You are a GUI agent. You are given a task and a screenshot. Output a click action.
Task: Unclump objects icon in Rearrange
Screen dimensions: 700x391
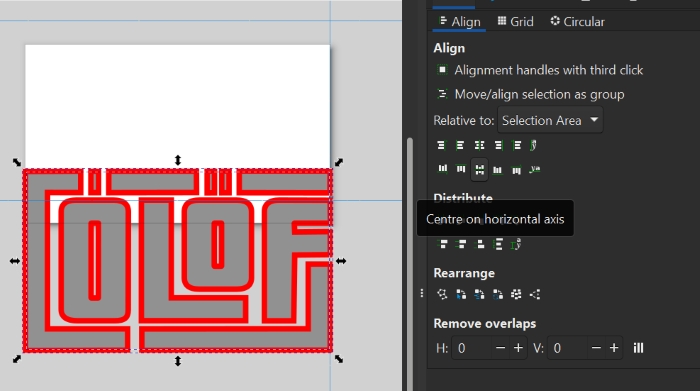point(535,294)
